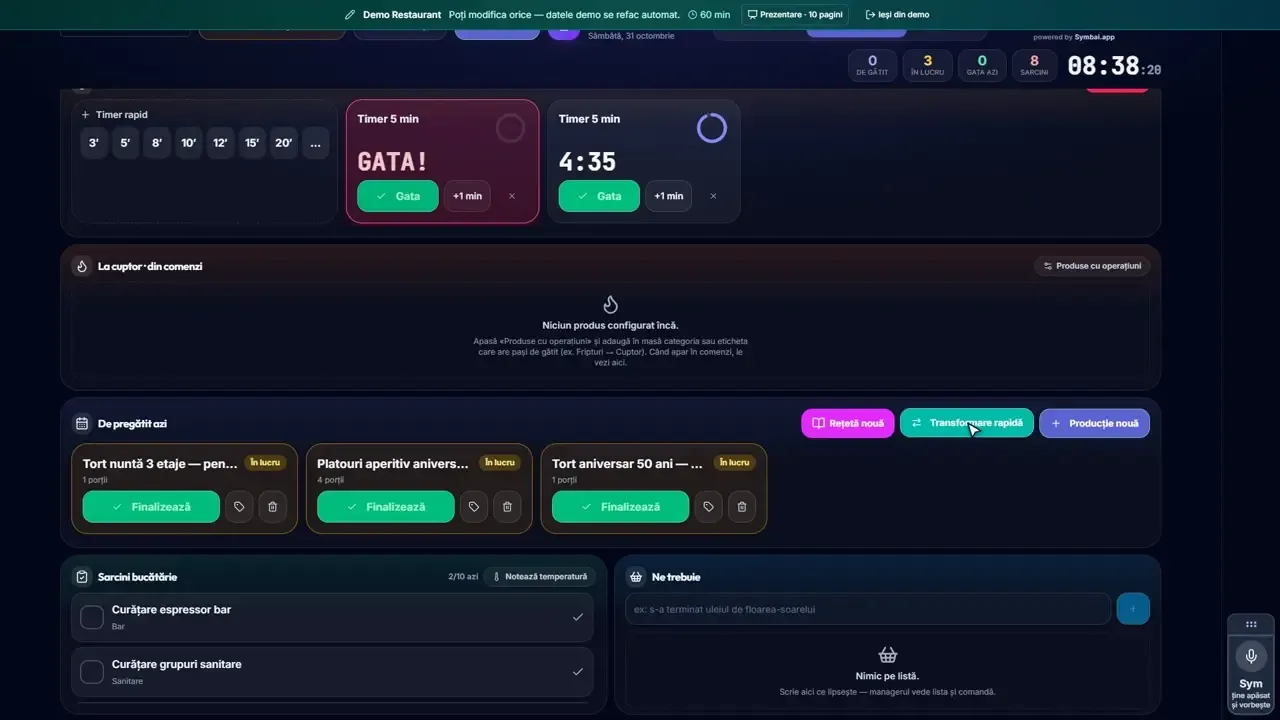Open Produse cu operațiuni settings

click(x=1092, y=266)
